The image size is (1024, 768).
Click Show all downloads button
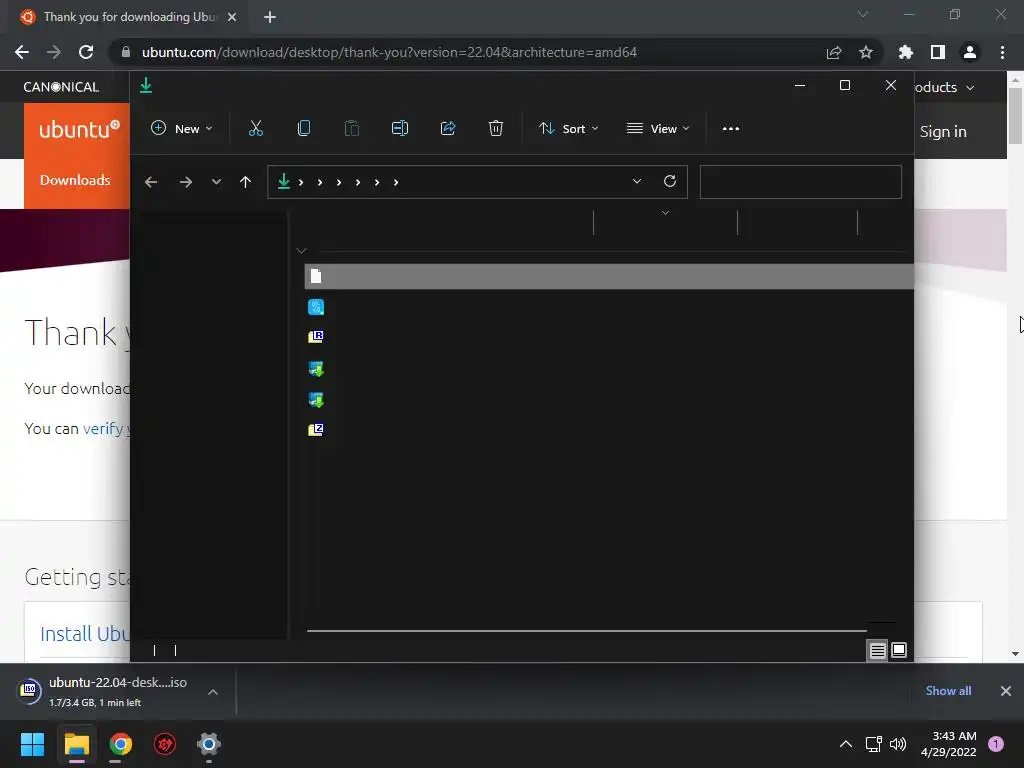point(948,691)
